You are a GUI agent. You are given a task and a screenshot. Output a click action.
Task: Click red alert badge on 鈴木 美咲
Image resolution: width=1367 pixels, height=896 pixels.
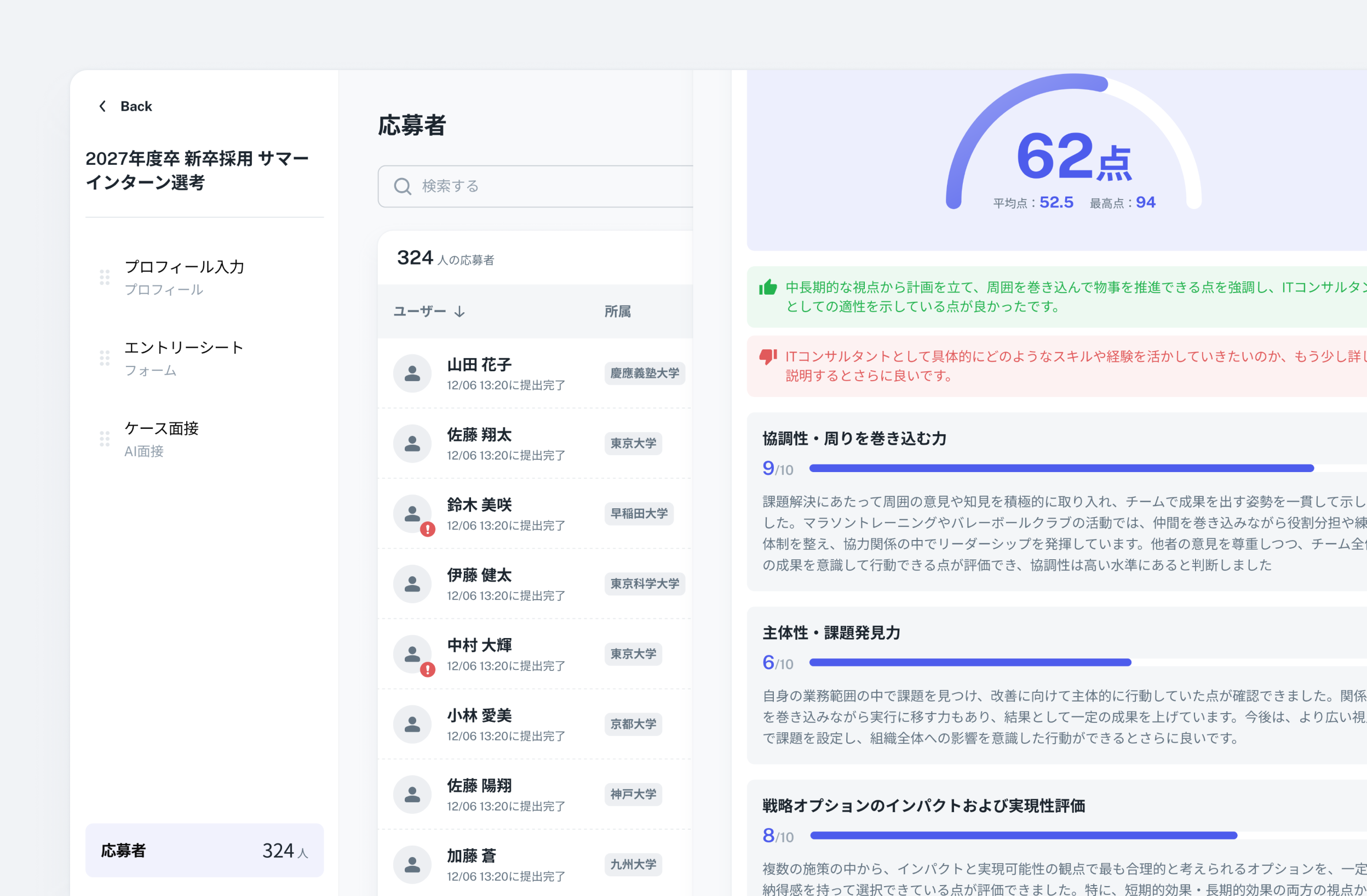pos(427,529)
